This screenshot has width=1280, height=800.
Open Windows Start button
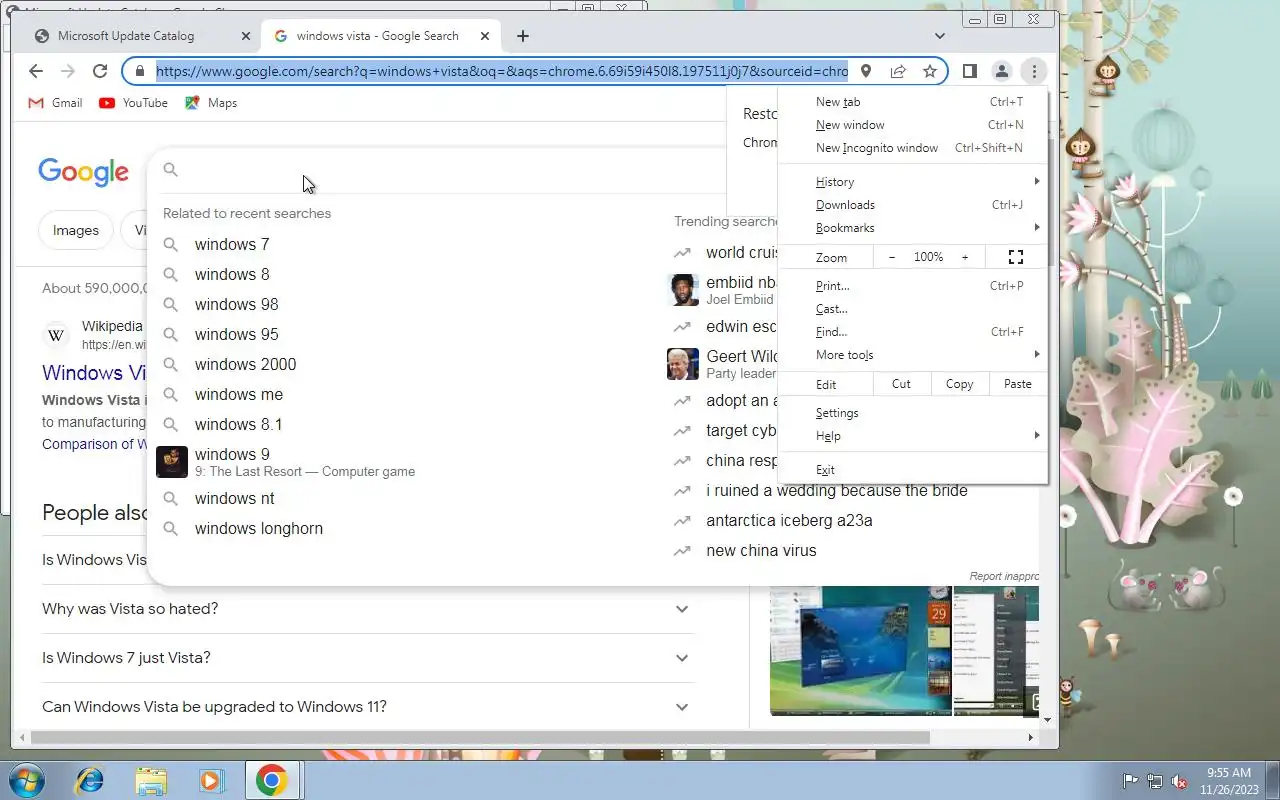(x=26, y=780)
